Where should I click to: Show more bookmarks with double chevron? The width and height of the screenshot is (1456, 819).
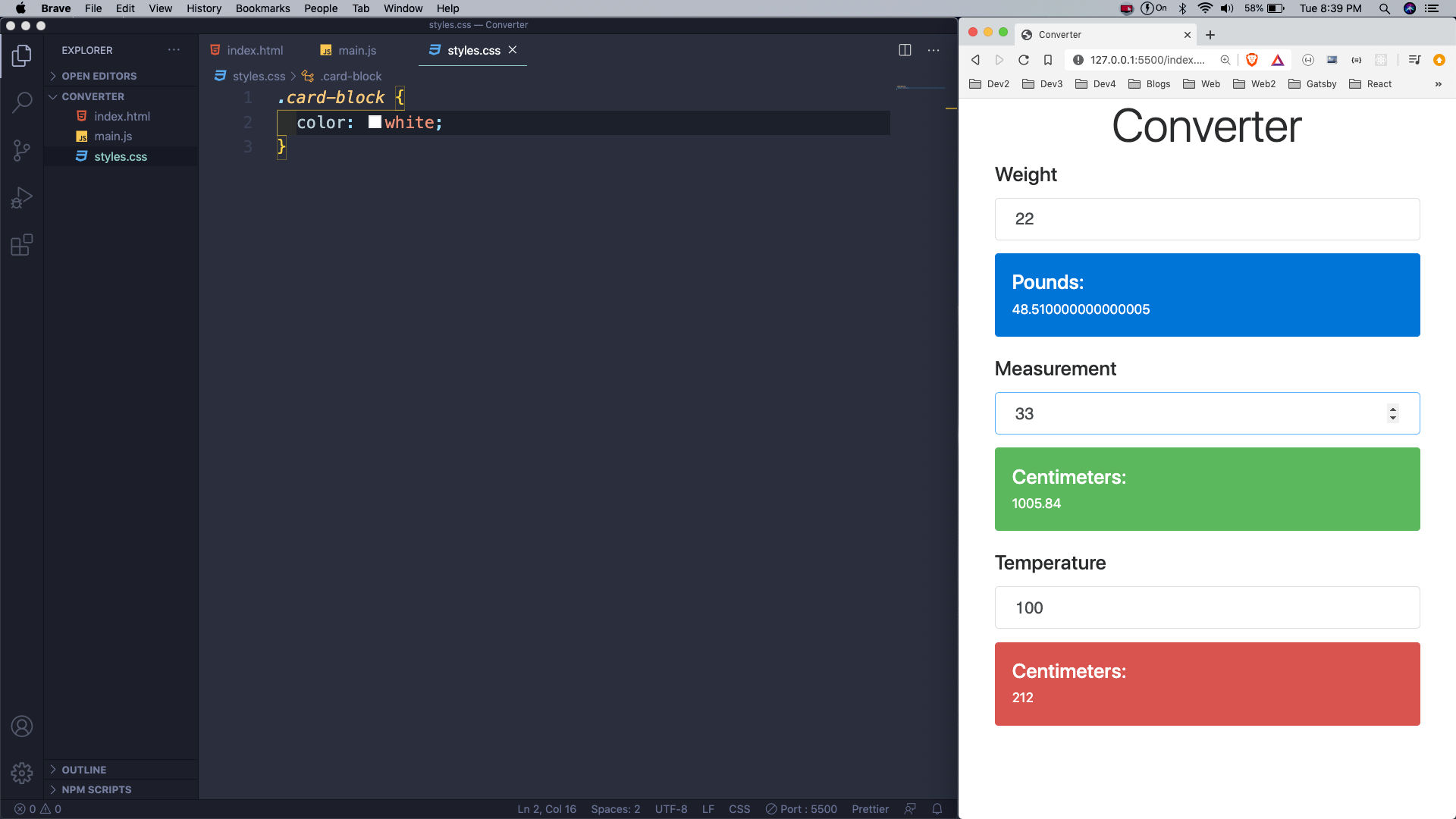[x=1439, y=84]
